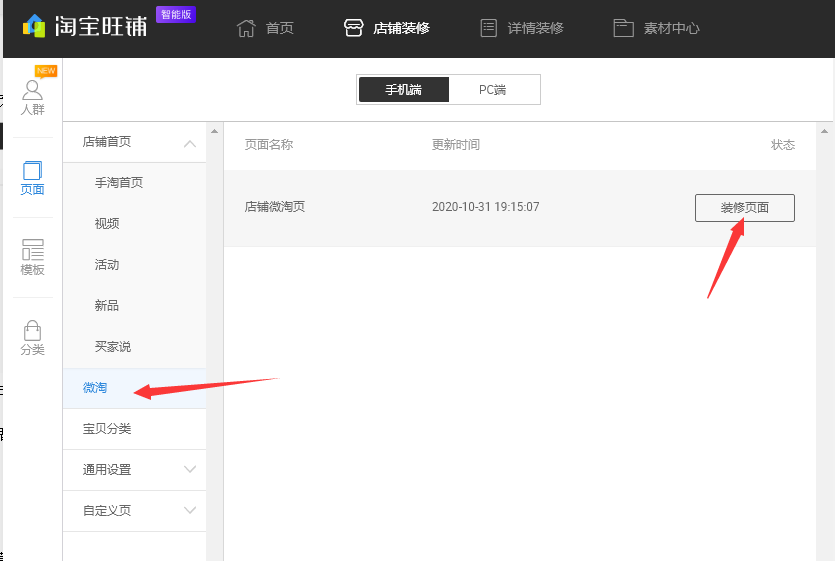The height and width of the screenshot is (561, 835).
Task: Expand the 通用设置 section
Action: tap(190, 470)
